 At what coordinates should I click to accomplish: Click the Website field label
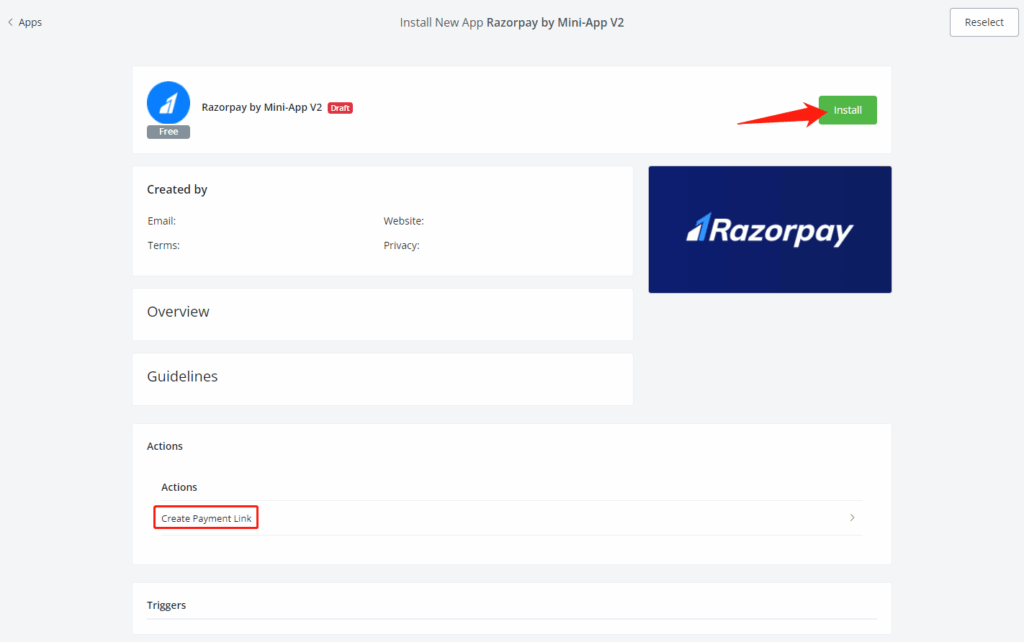(x=403, y=221)
